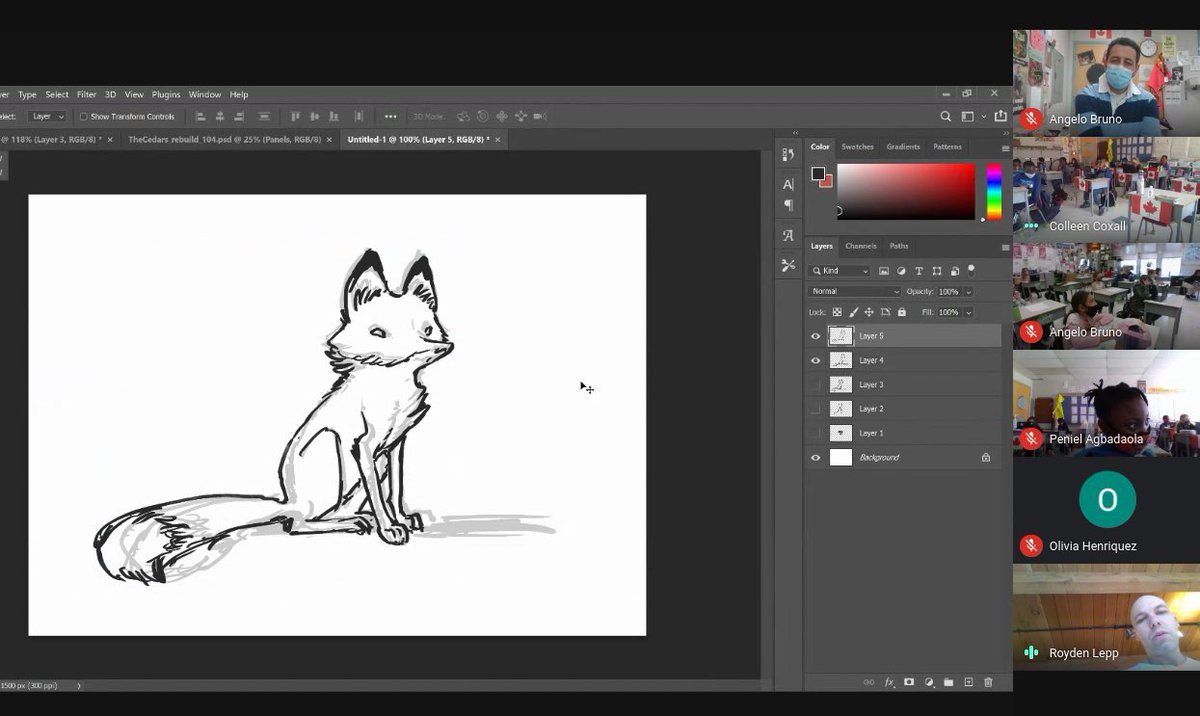1200x716 pixels.
Task: Open the Glyphs panel icon
Action: pyautogui.click(x=788, y=236)
